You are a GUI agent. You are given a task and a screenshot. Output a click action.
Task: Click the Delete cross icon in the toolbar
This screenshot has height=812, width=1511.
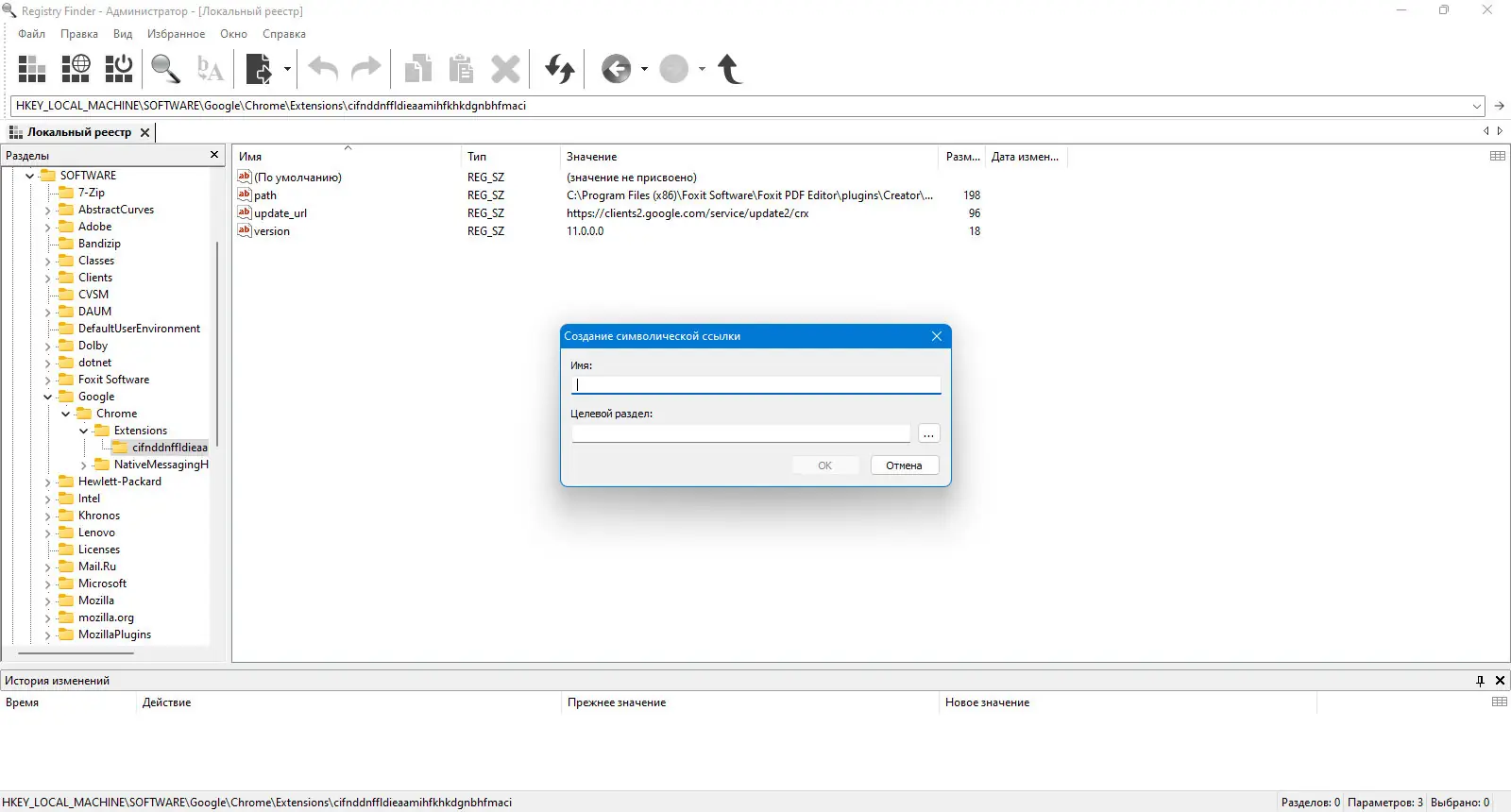tap(505, 69)
